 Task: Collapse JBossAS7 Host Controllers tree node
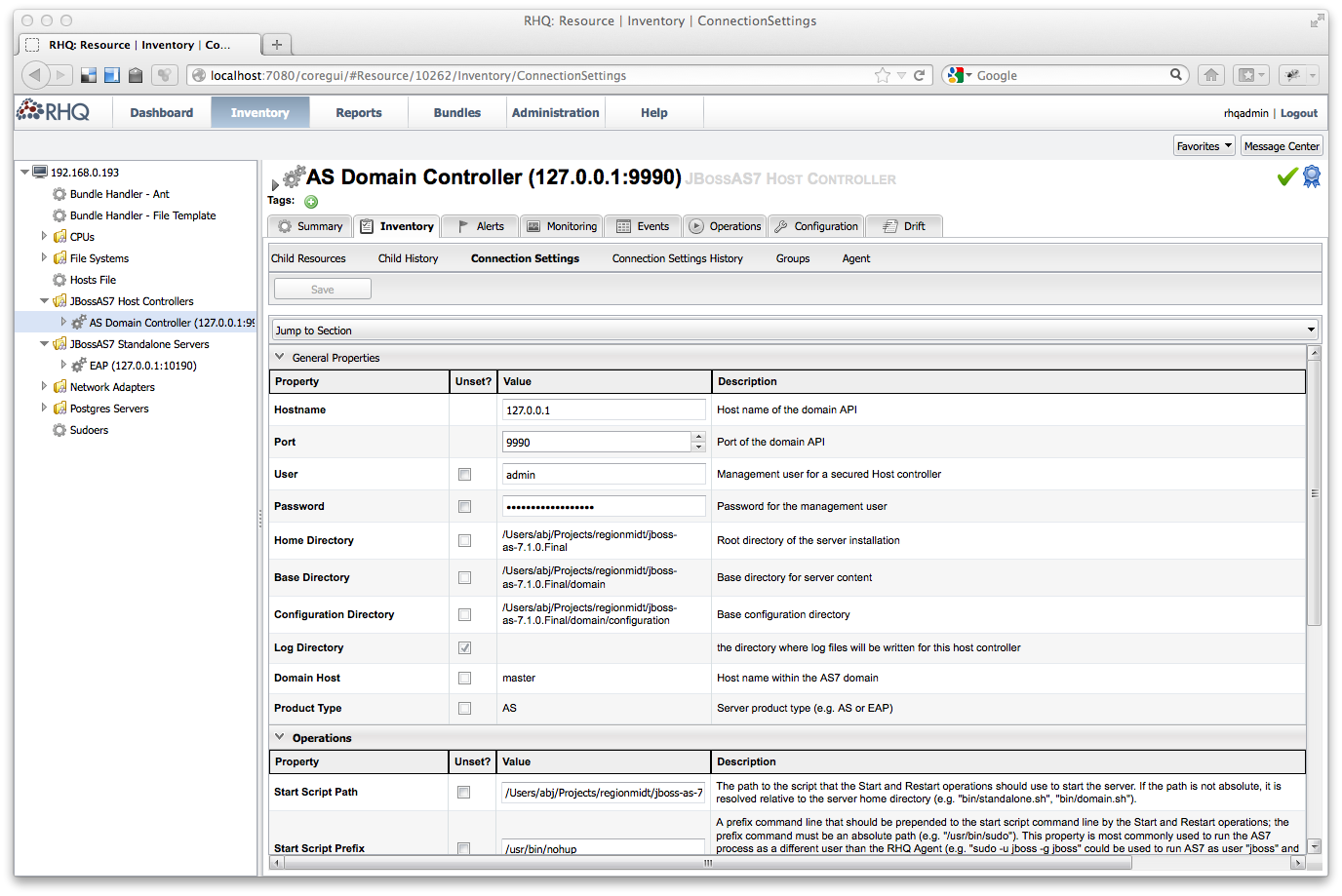tap(44, 300)
